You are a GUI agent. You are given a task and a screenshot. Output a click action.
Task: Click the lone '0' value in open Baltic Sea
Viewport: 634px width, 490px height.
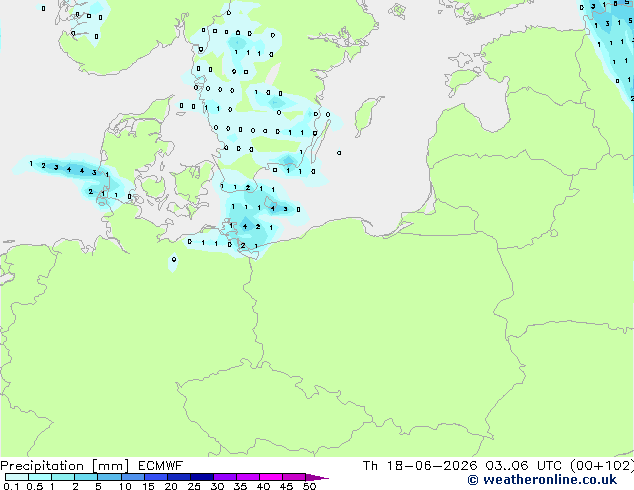click(339, 153)
